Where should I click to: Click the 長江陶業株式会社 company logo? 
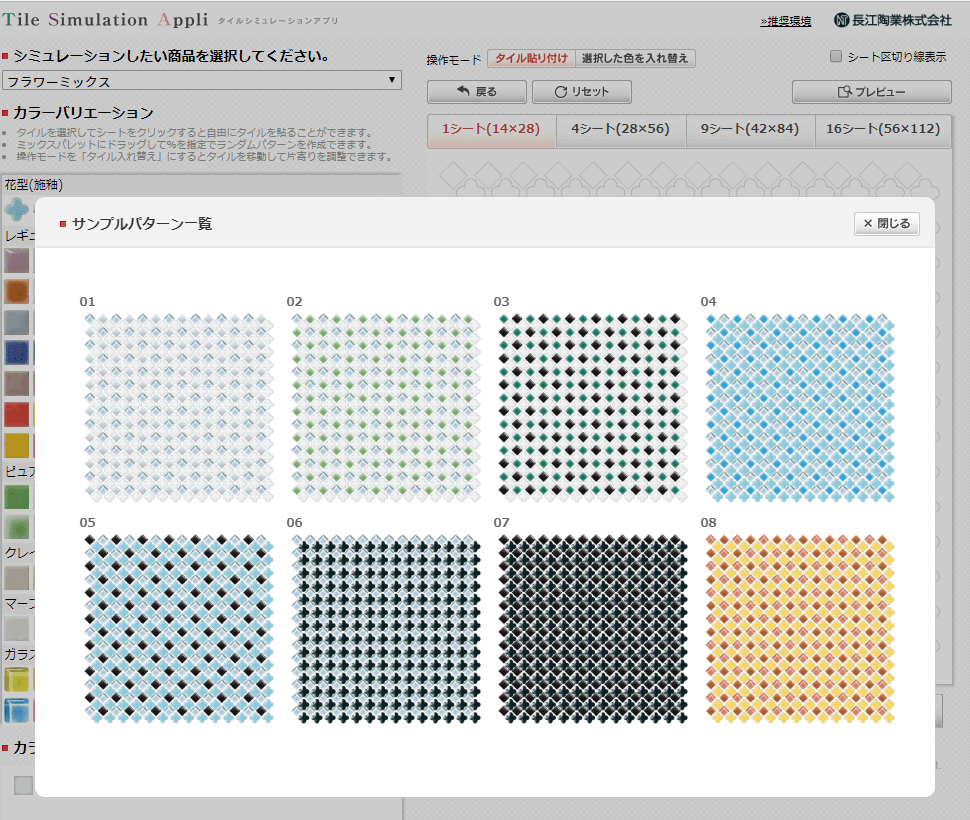tap(893, 20)
